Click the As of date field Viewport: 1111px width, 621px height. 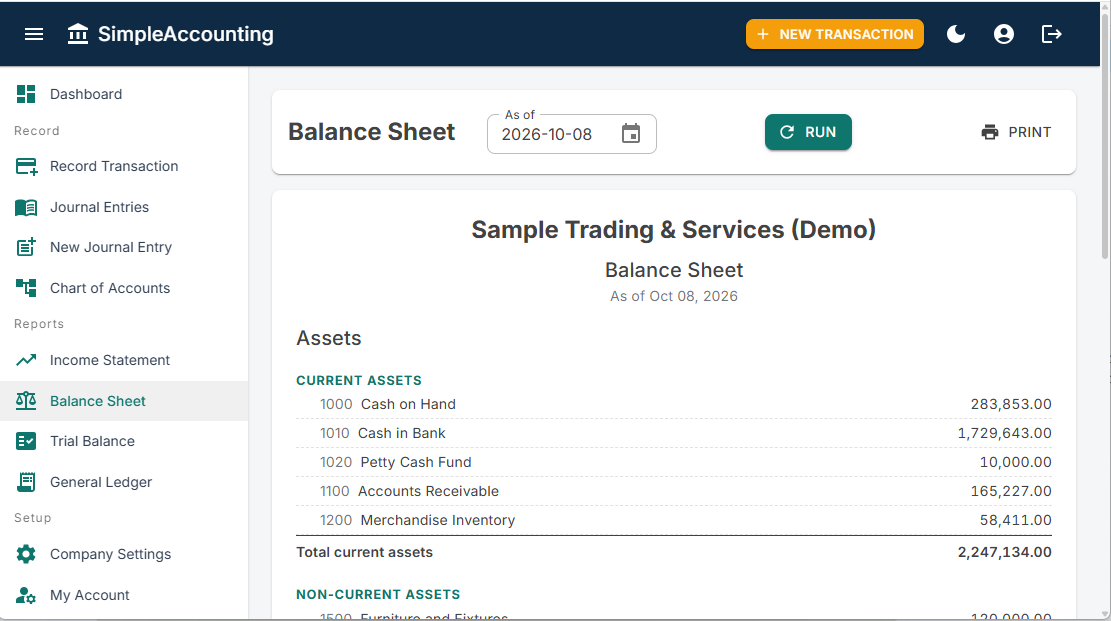pyautogui.click(x=572, y=134)
